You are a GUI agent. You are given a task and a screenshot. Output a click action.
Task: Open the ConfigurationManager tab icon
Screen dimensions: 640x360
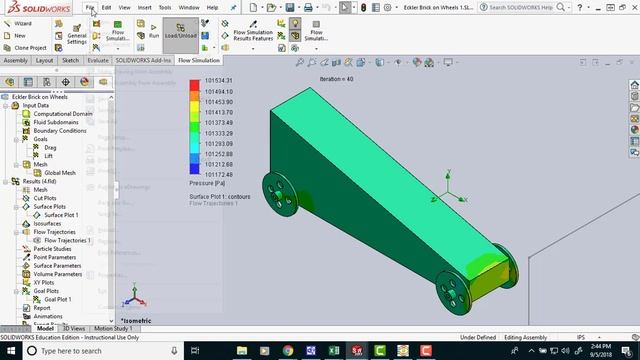tap(47, 82)
